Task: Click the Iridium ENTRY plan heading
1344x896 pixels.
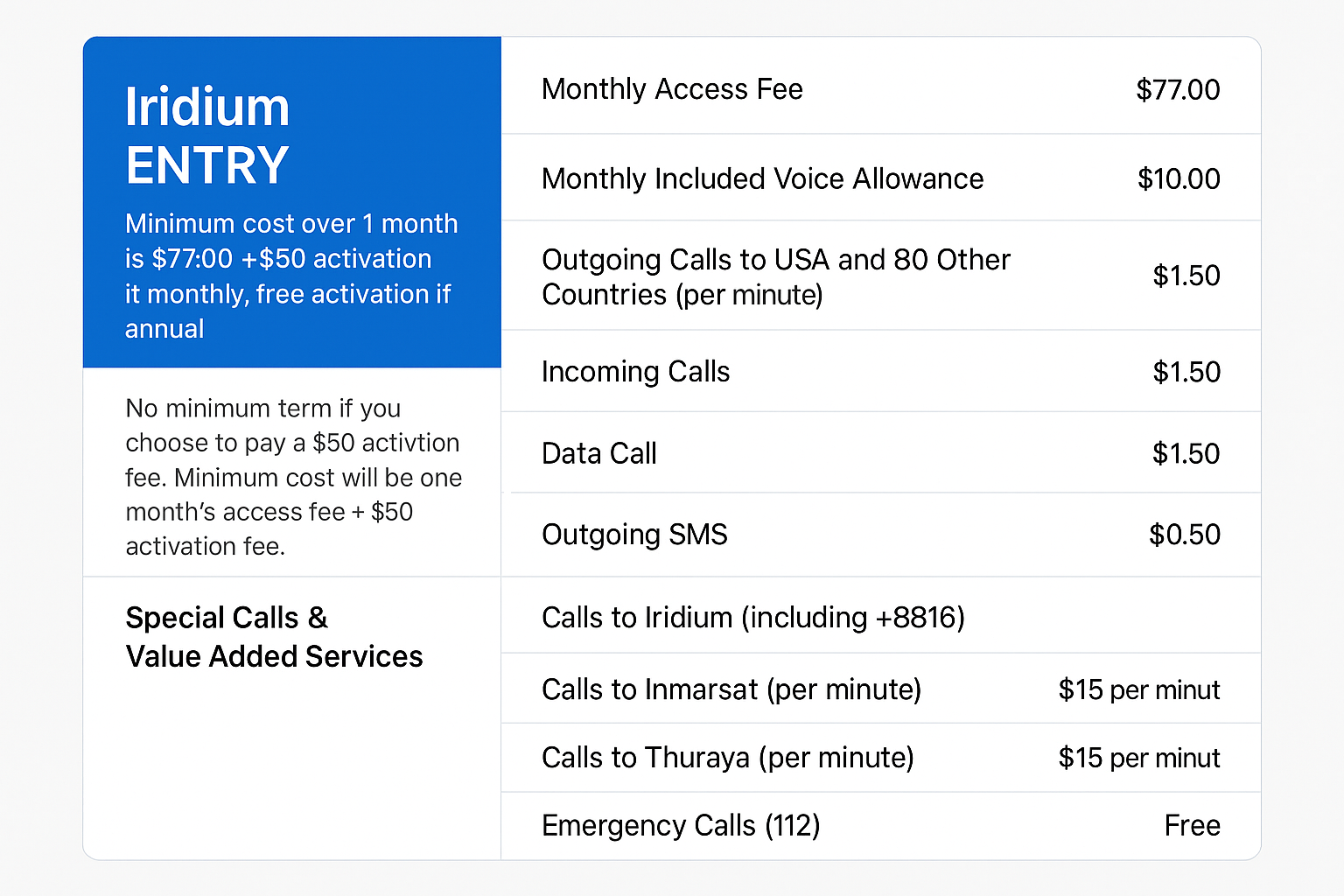Action: (207, 136)
